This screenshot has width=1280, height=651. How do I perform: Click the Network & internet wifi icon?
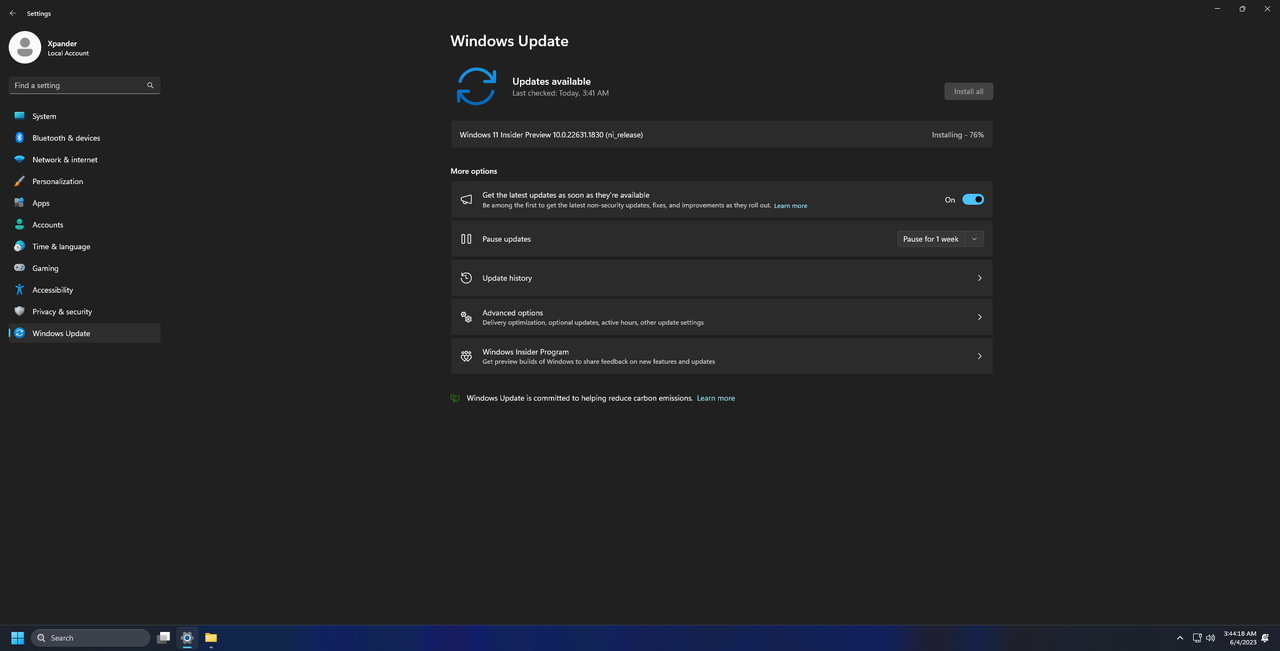pos(19,160)
